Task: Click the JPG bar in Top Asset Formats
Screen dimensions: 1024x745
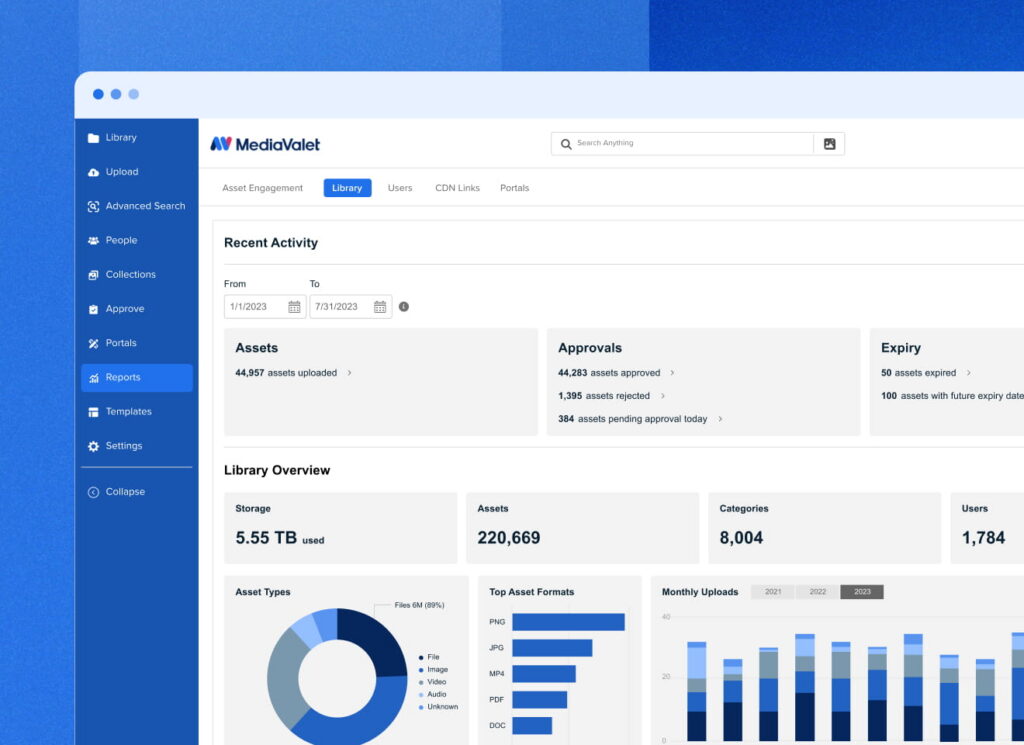Action: [x=552, y=648]
